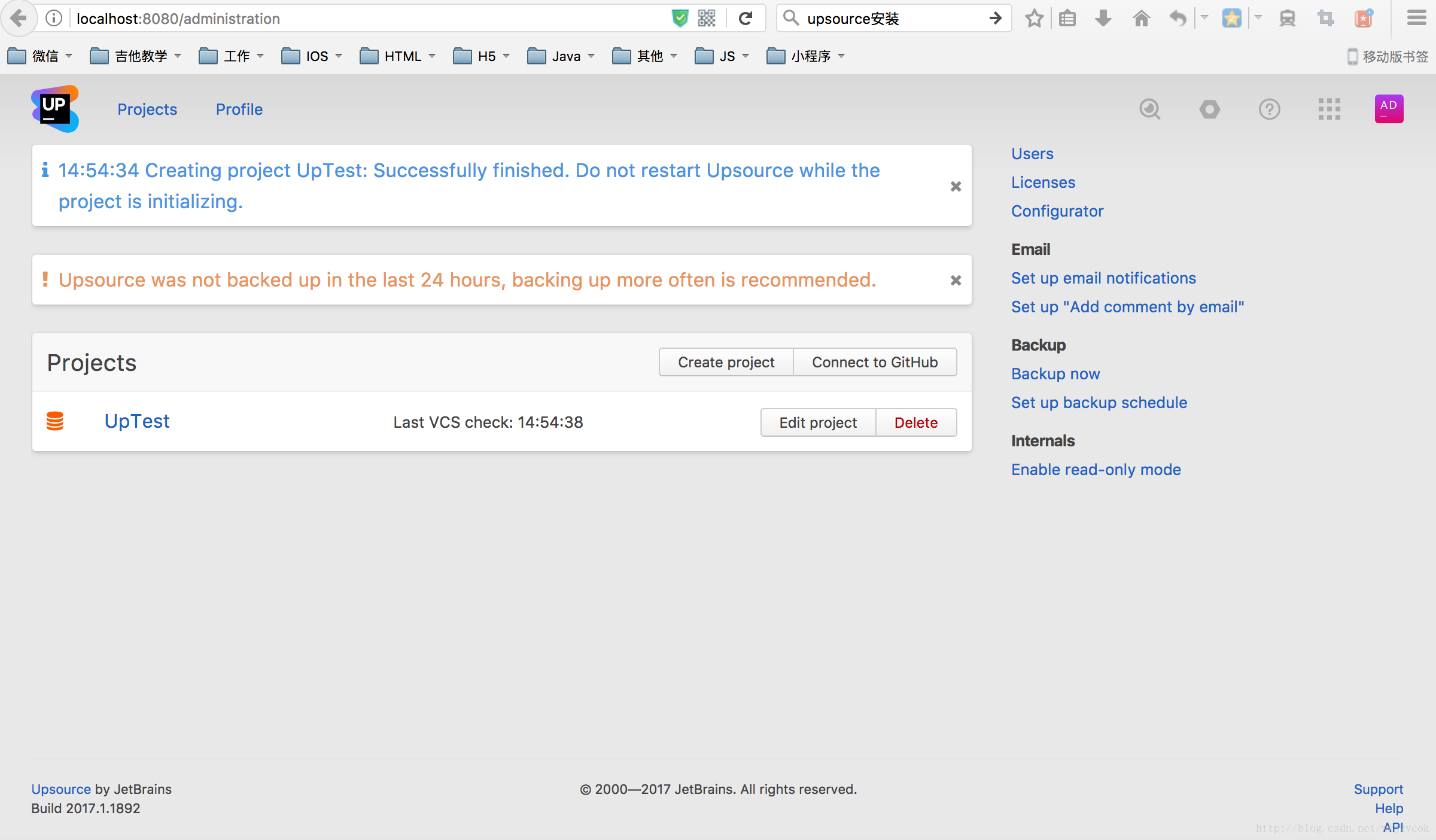Click the Upsource UP logo
Image resolution: width=1436 pixels, height=840 pixels.
point(55,109)
